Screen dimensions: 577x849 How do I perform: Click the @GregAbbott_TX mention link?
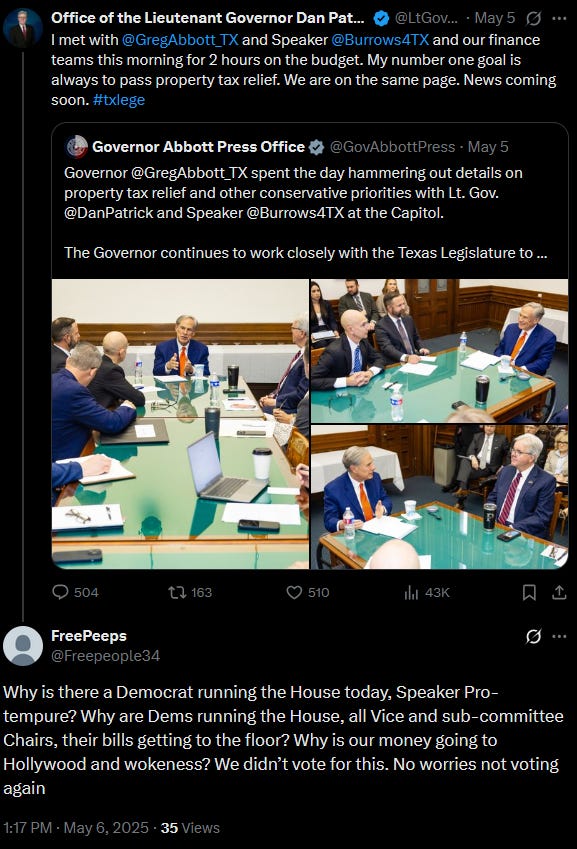pos(180,40)
